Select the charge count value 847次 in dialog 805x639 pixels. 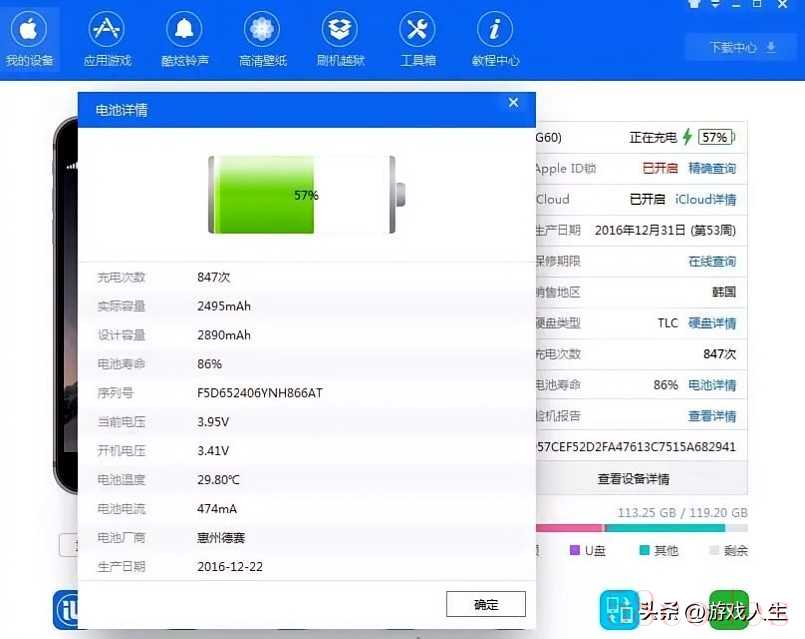pyautogui.click(x=214, y=277)
